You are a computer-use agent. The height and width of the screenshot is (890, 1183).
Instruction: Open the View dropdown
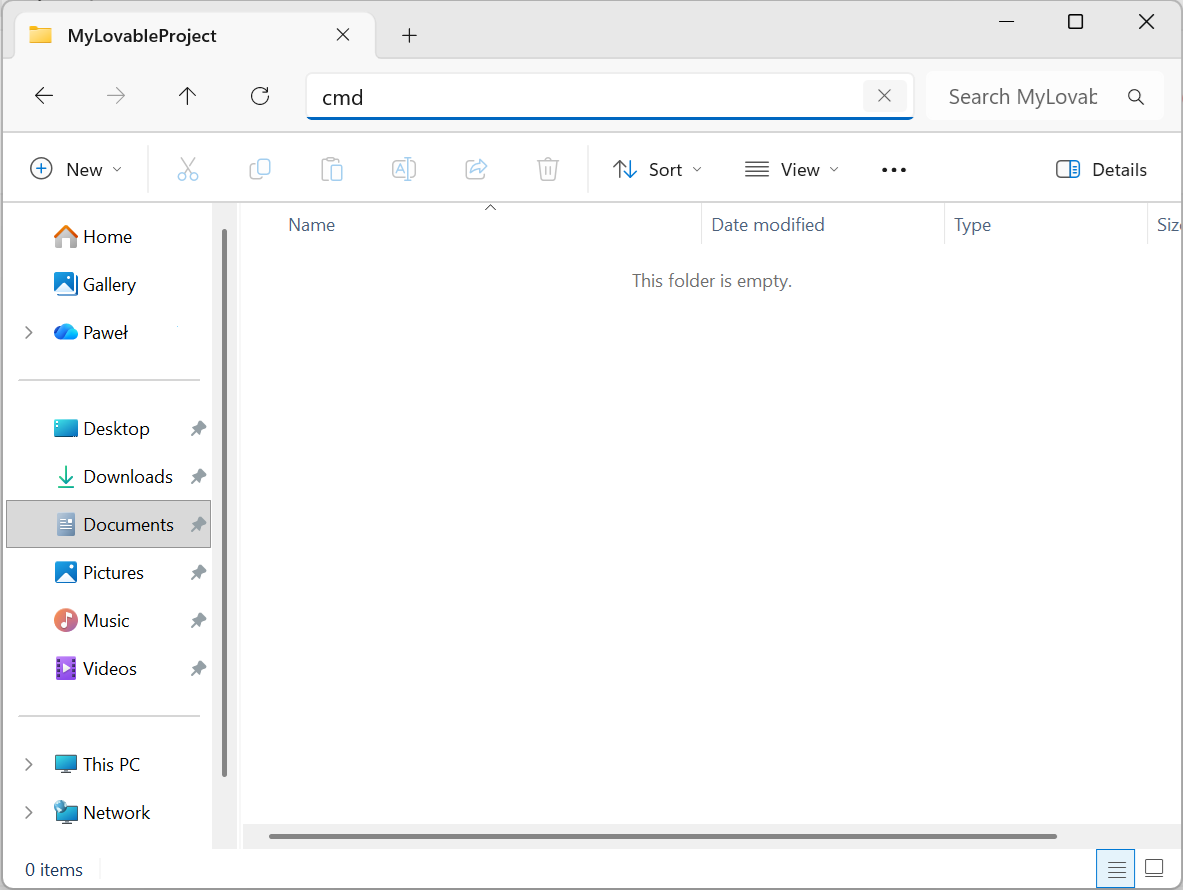[791, 169]
